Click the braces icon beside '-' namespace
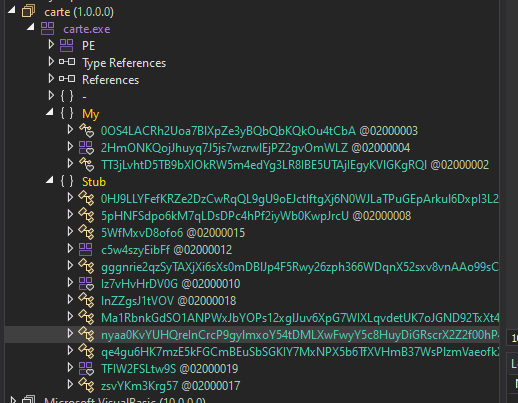Image resolution: width=518 pixels, height=403 pixels. click(67, 96)
